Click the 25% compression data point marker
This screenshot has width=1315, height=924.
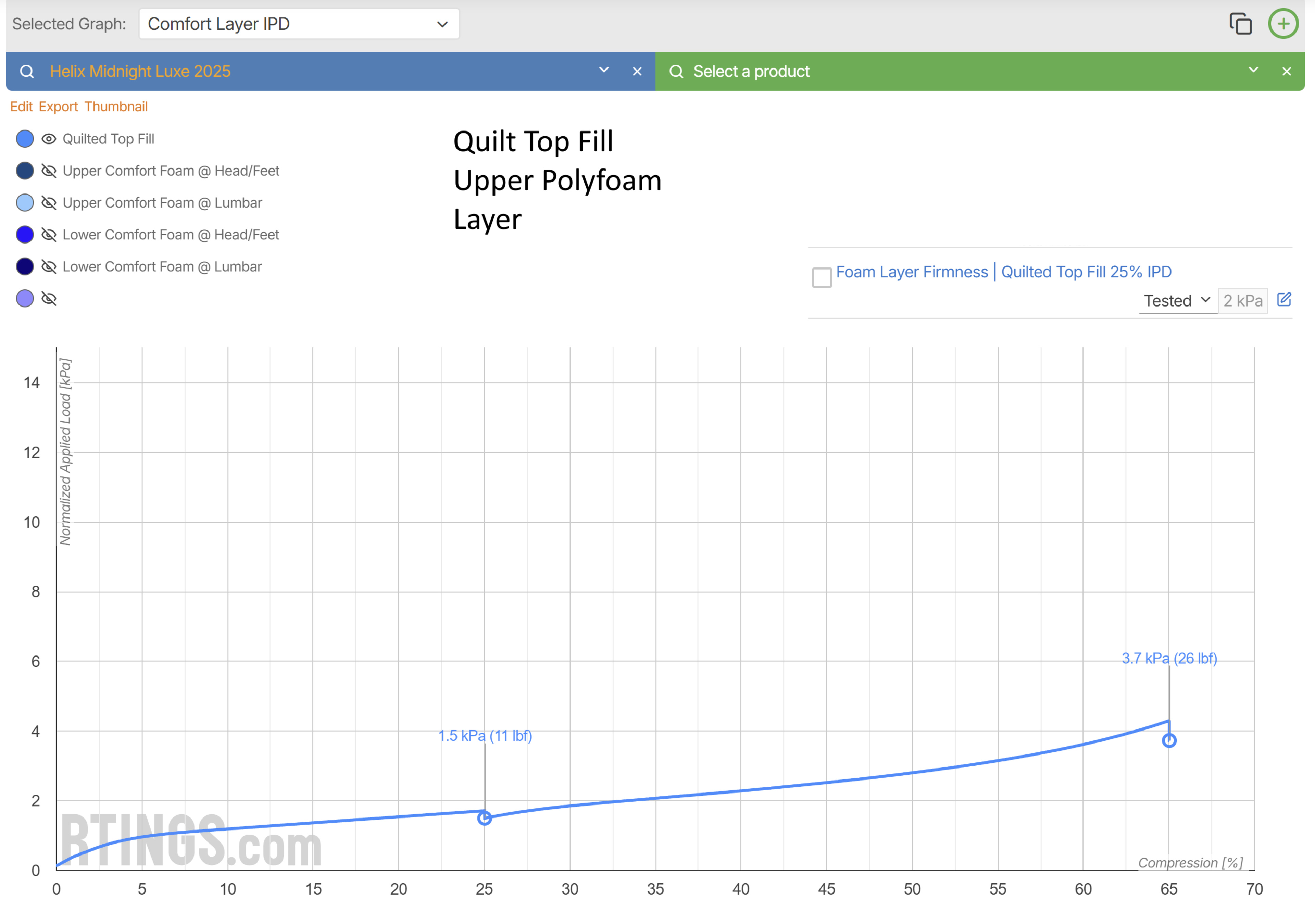[x=485, y=818]
